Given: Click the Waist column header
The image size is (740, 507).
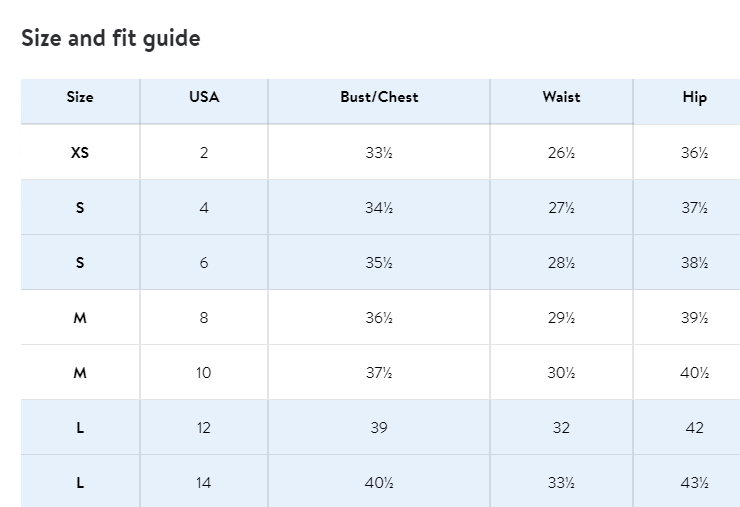Looking at the screenshot, I should [561, 97].
